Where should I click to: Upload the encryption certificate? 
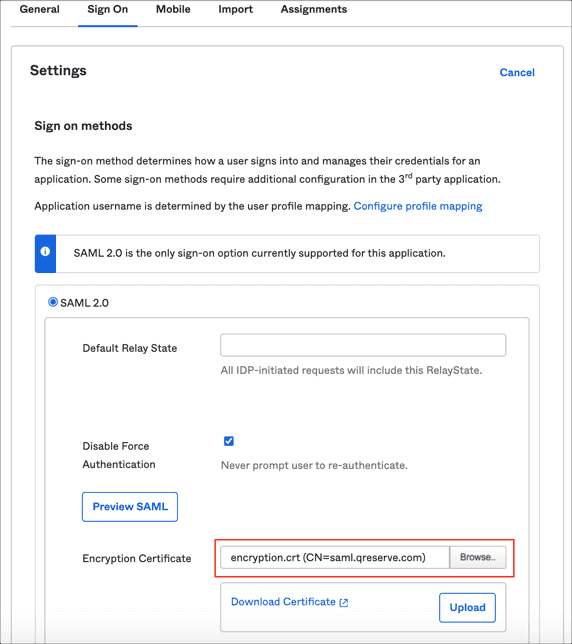click(x=467, y=607)
